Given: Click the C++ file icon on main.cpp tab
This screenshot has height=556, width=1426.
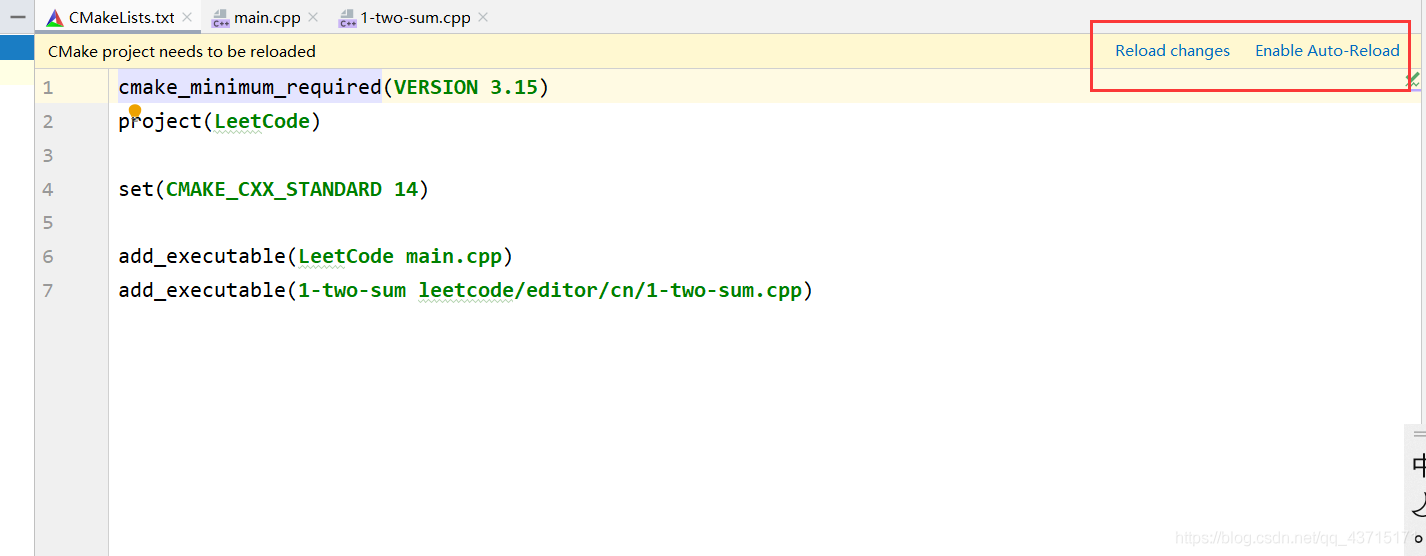Looking at the screenshot, I should coord(221,18).
